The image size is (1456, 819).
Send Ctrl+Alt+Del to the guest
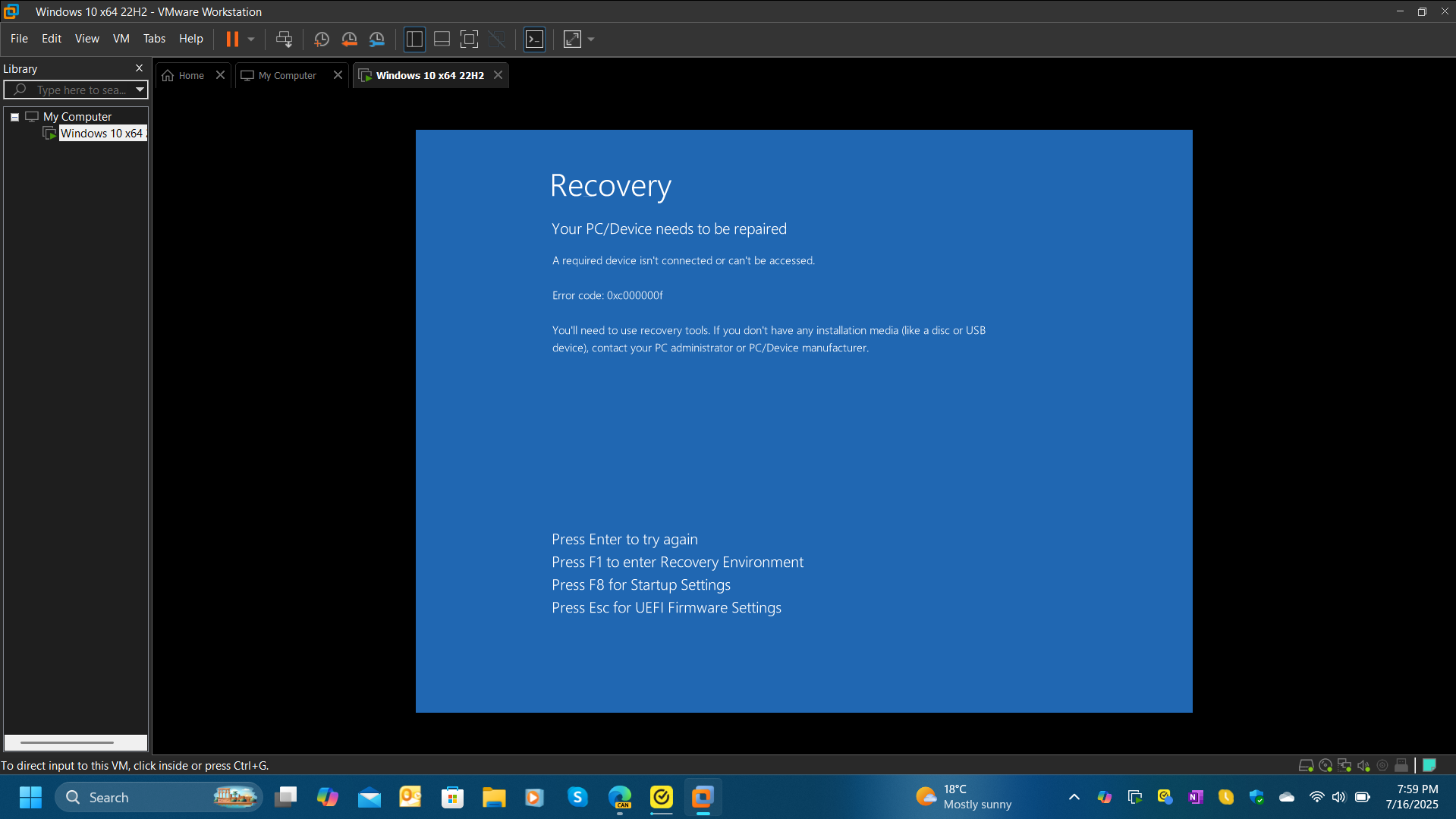click(x=285, y=39)
